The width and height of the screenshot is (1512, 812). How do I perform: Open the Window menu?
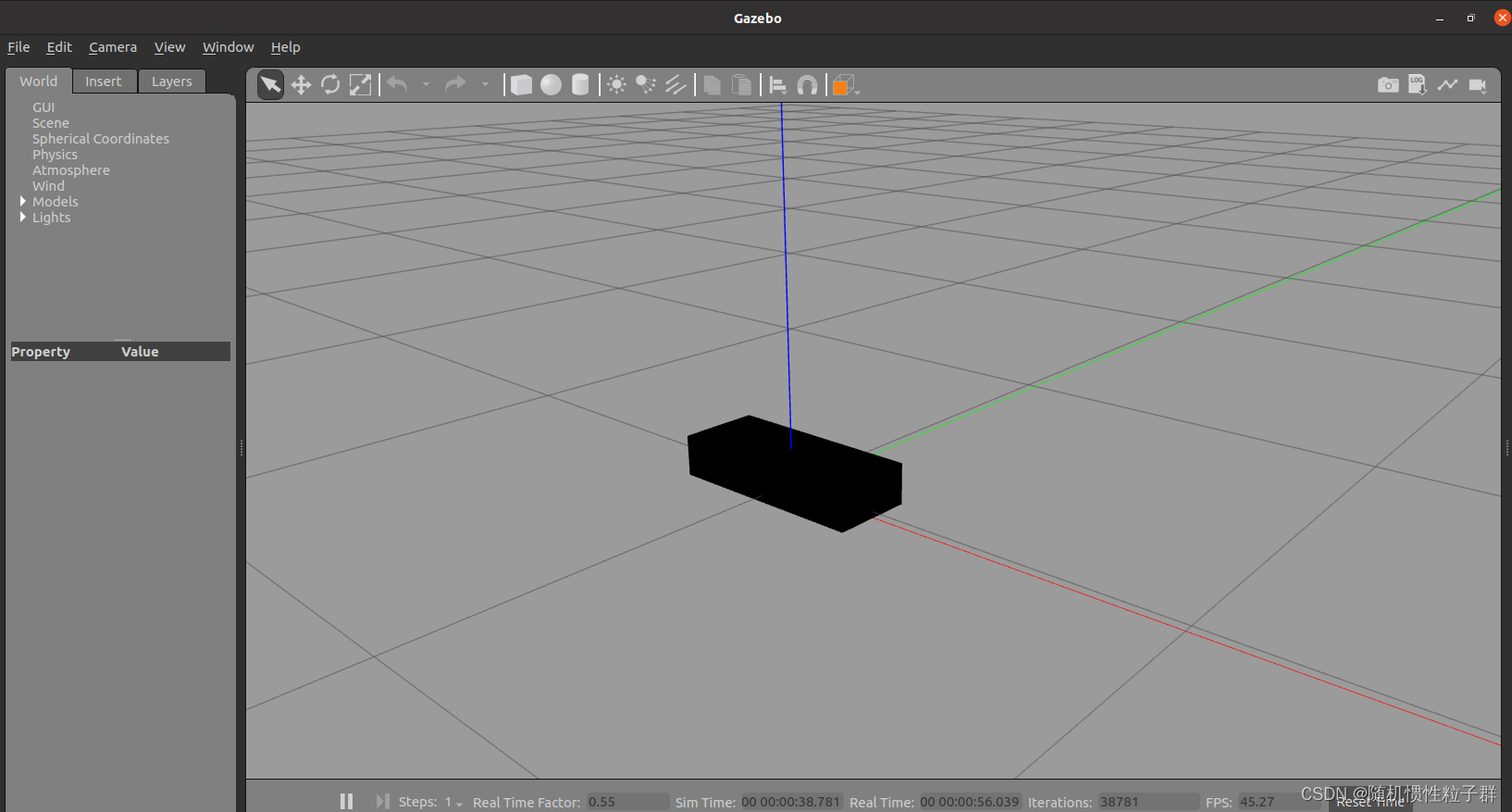(228, 47)
